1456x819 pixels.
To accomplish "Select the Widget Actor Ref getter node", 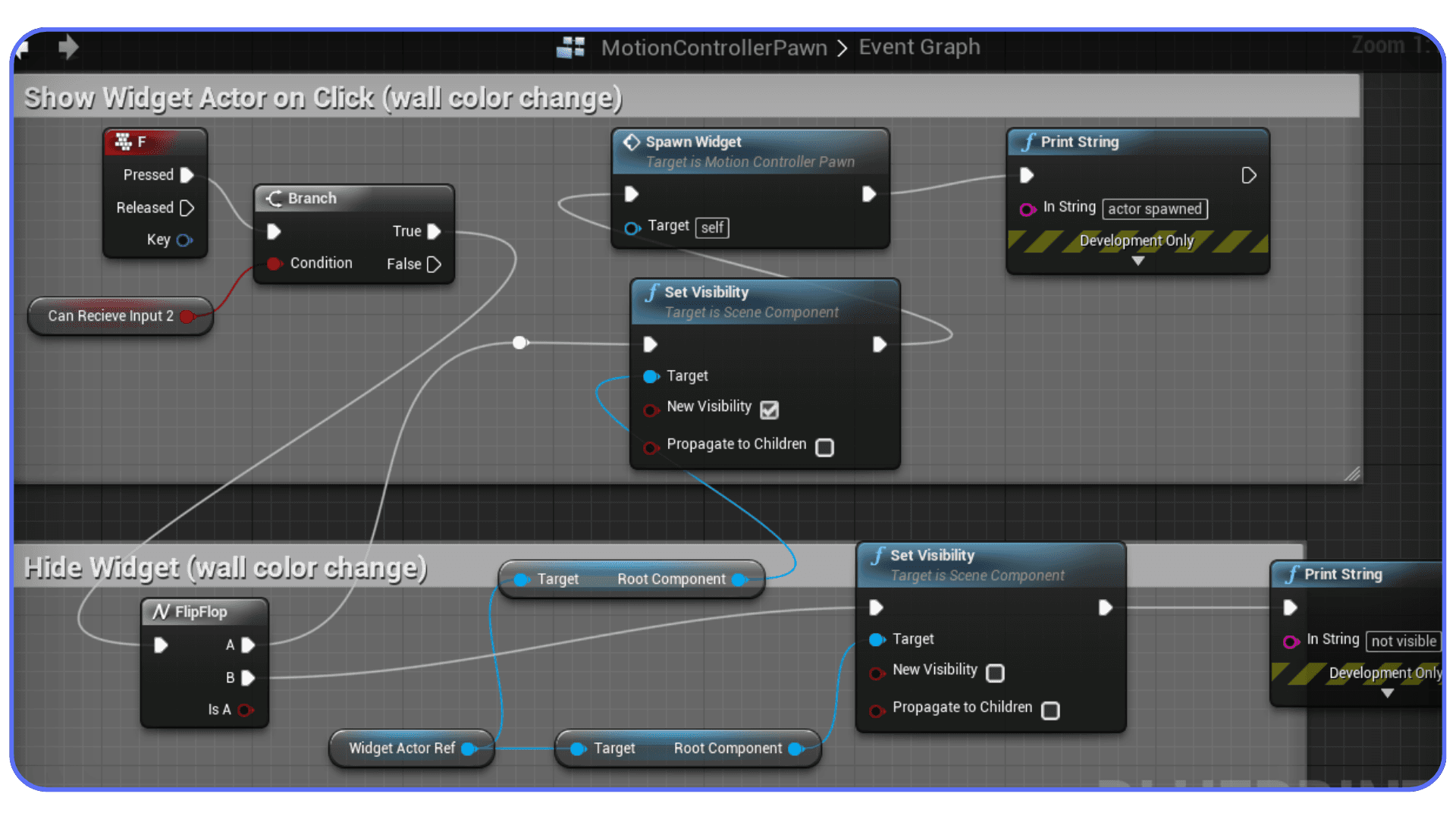I will 402,748.
